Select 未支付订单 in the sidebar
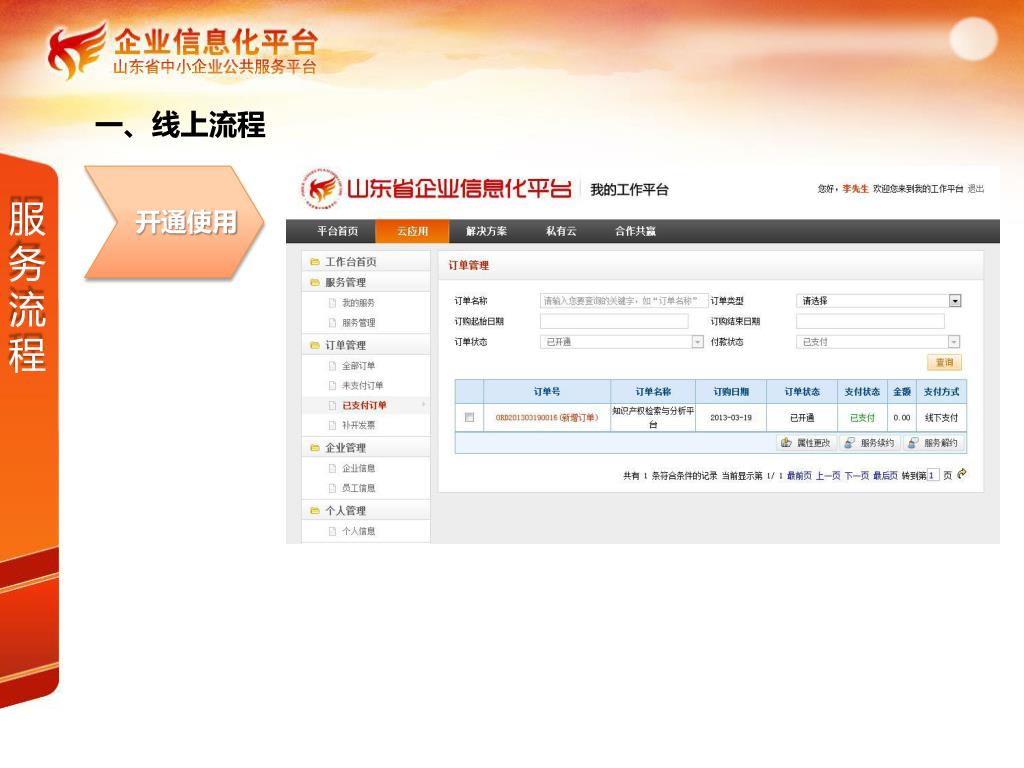The width and height of the screenshot is (1024, 768). pyautogui.click(x=362, y=386)
